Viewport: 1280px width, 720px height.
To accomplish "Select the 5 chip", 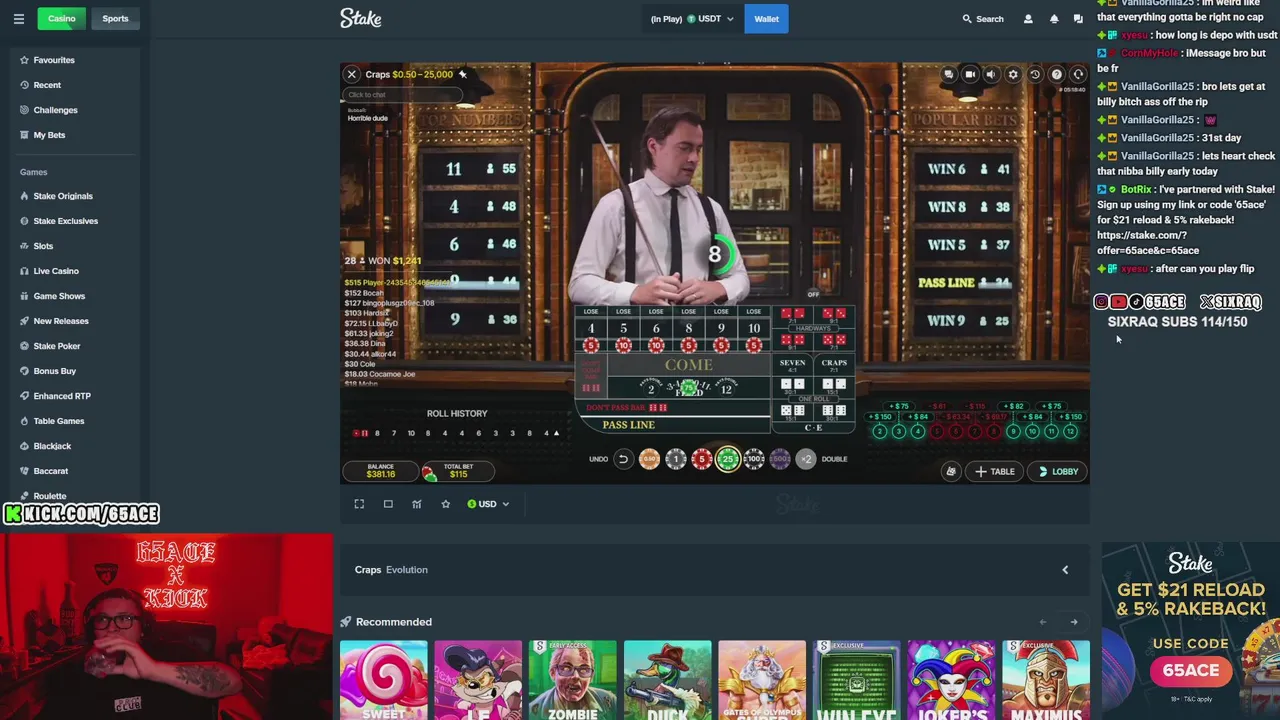I will pos(701,459).
